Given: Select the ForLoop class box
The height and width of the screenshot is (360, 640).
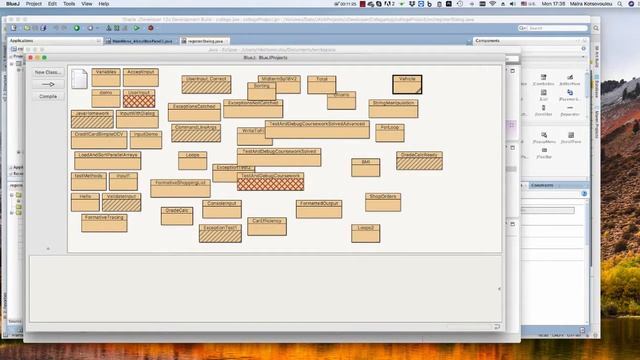Looking at the screenshot, I should tap(390, 133).
